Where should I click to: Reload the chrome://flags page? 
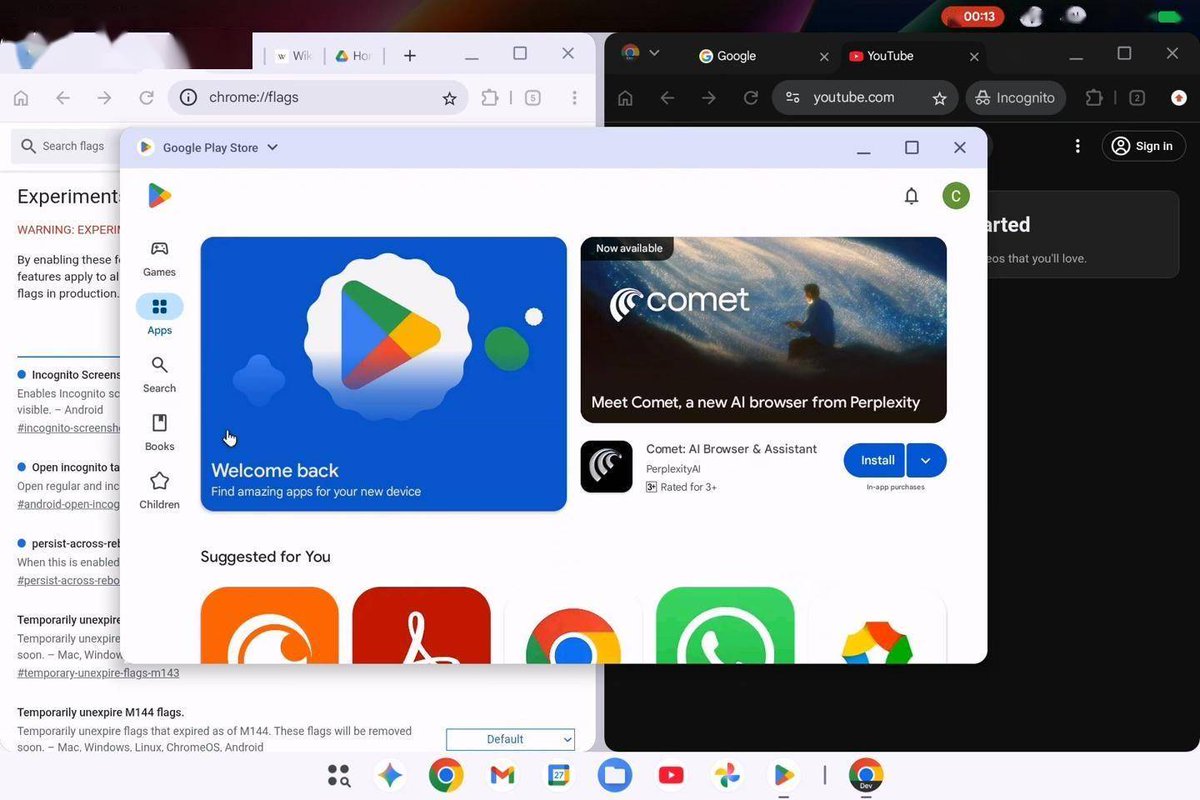coord(146,98)
